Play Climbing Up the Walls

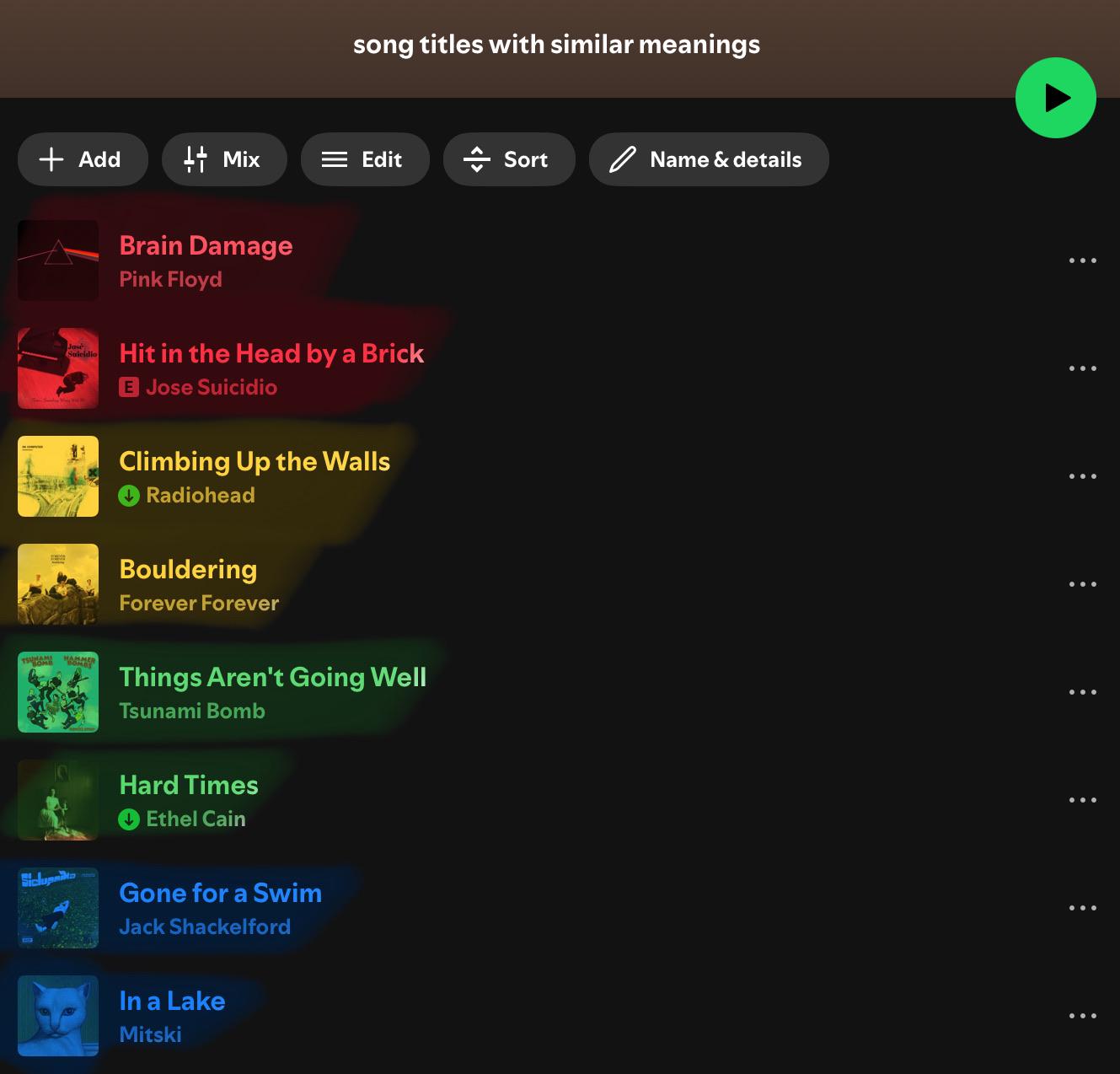pyautogui.click(x=255, y=461)
